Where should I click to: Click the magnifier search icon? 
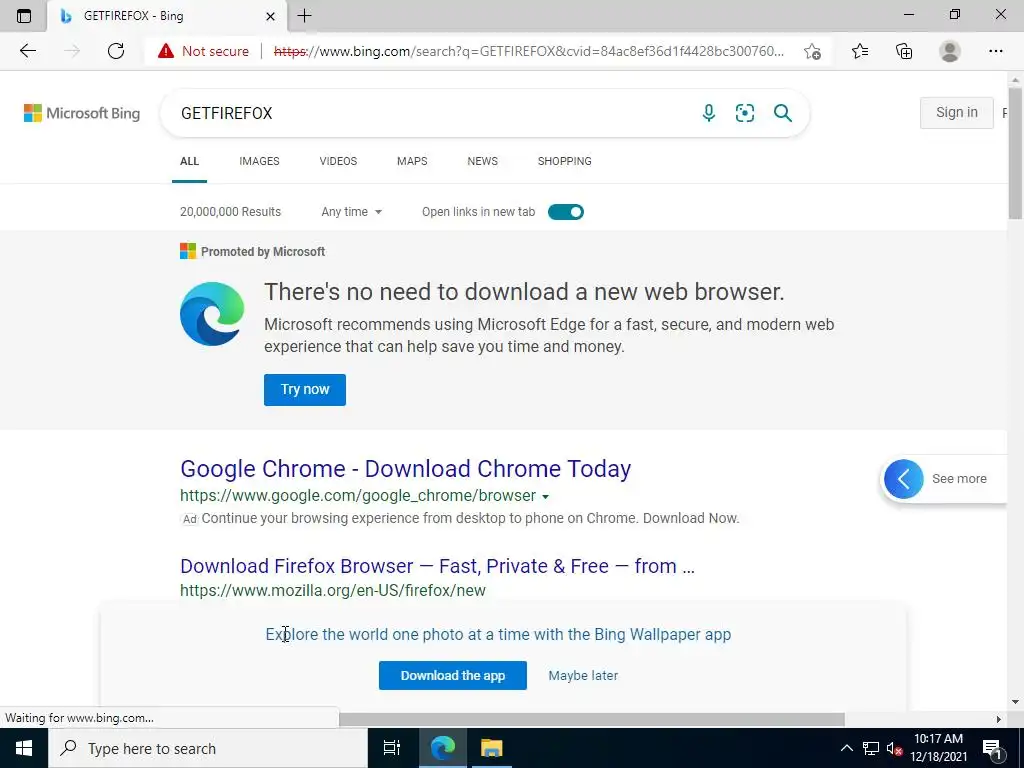782,113
